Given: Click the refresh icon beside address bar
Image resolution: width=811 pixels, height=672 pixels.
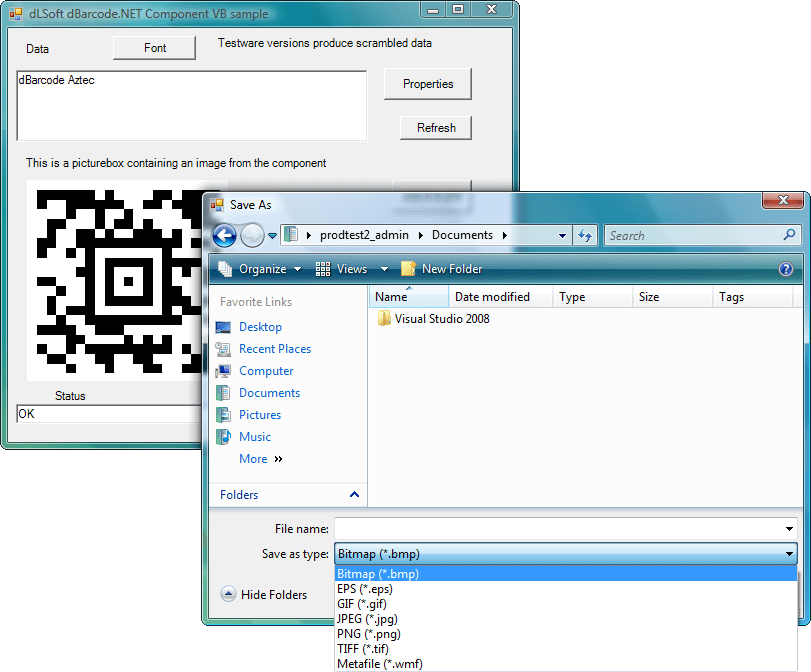Looking at the screenshot, I should point(585,235).
